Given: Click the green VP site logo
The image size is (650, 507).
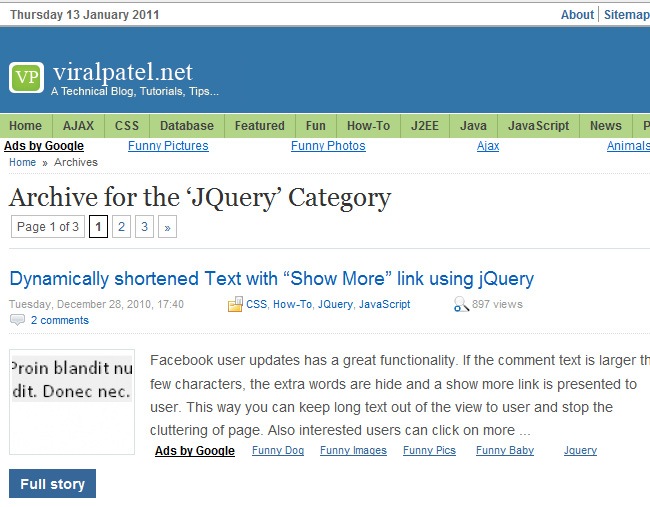Looking at the screenshot, I should coord(27,78).
